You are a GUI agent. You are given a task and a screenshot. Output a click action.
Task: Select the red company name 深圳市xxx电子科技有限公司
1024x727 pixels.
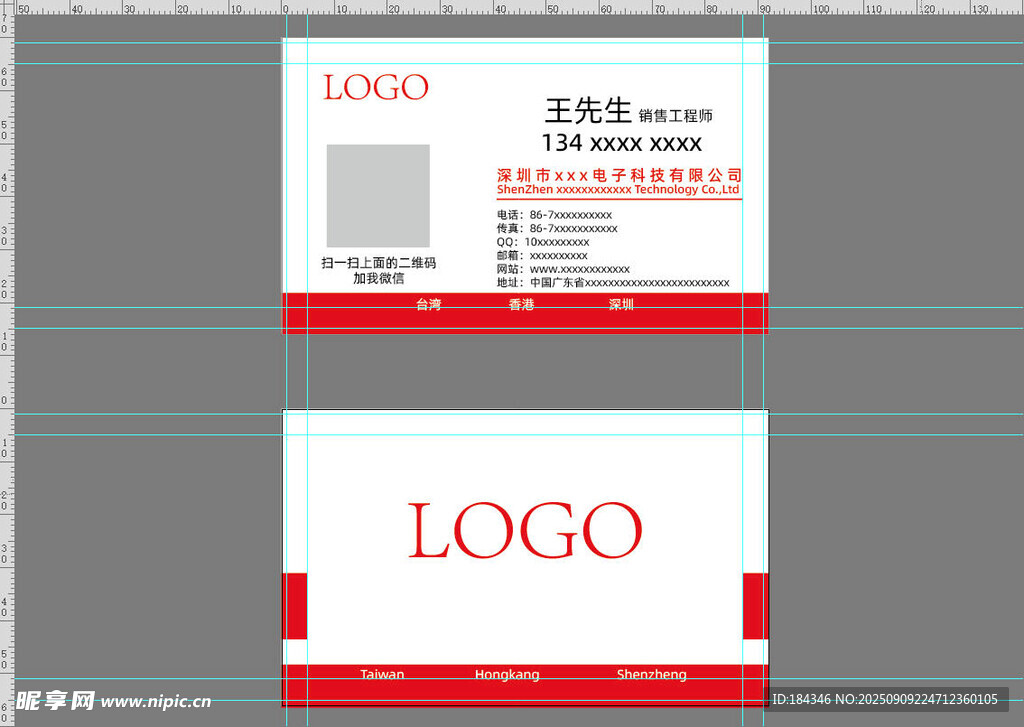(619, 175)
